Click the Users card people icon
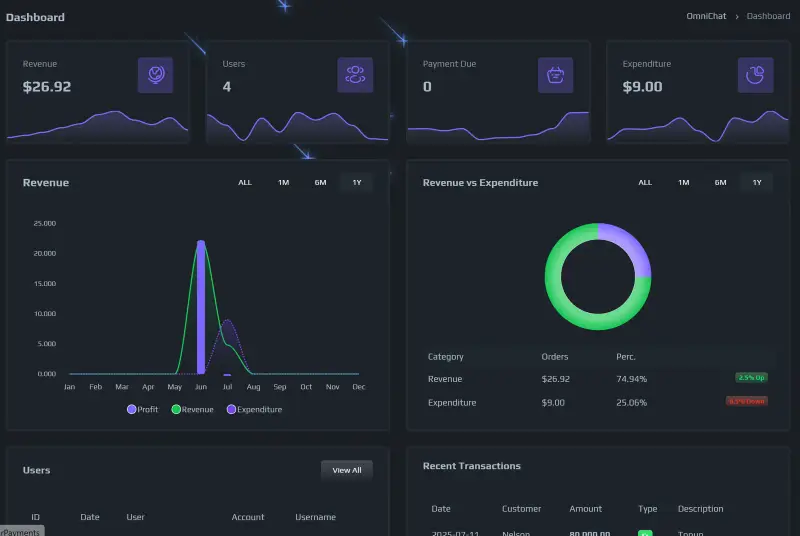The width and height of the screenshot is (800, 536). click(x=355, y=75)
